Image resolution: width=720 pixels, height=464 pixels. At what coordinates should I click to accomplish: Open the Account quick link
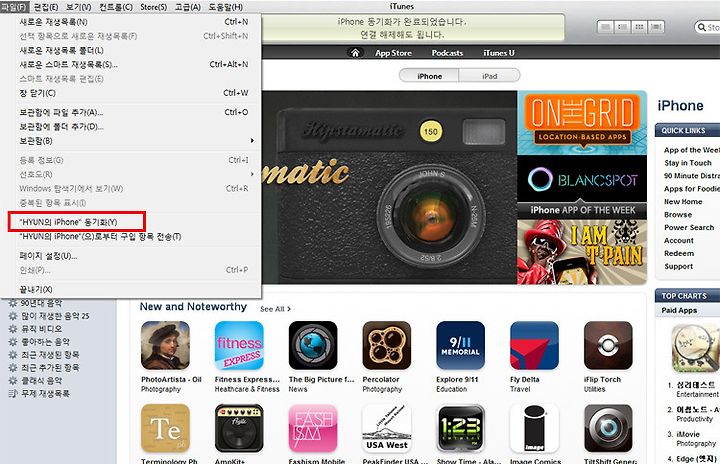679,240
